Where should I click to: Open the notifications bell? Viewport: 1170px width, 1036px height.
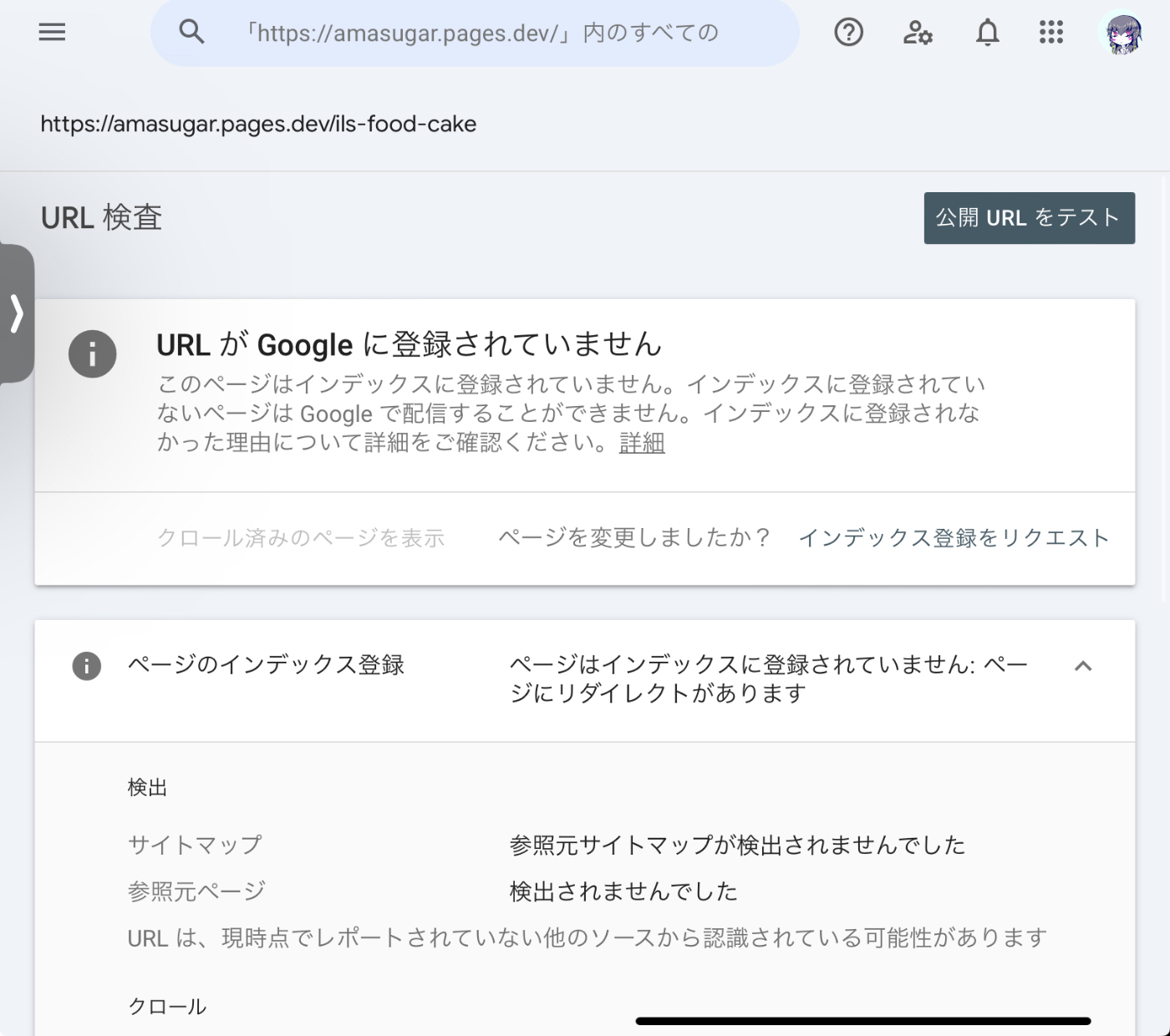(988, 33)
